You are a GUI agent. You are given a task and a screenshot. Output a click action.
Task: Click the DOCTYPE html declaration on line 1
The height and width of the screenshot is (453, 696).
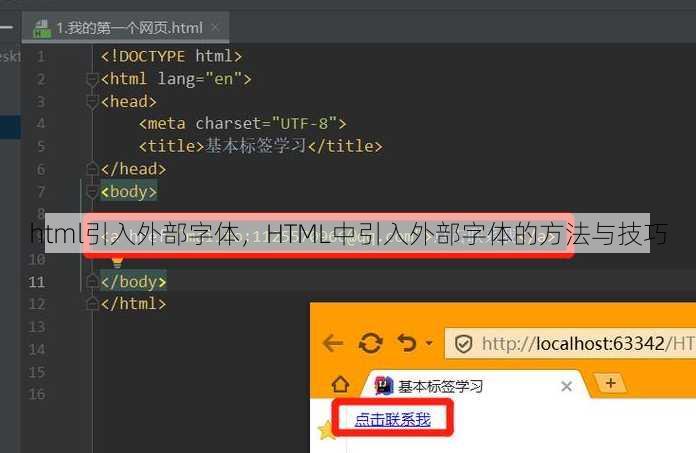(x=171, y=56)
